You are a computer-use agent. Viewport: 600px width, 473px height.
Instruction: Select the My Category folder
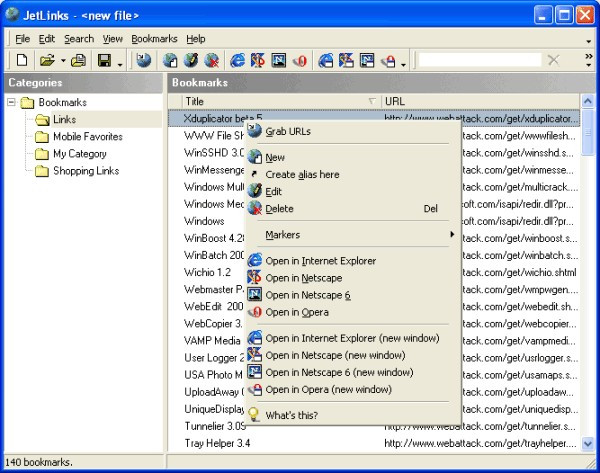click(80, 154)
